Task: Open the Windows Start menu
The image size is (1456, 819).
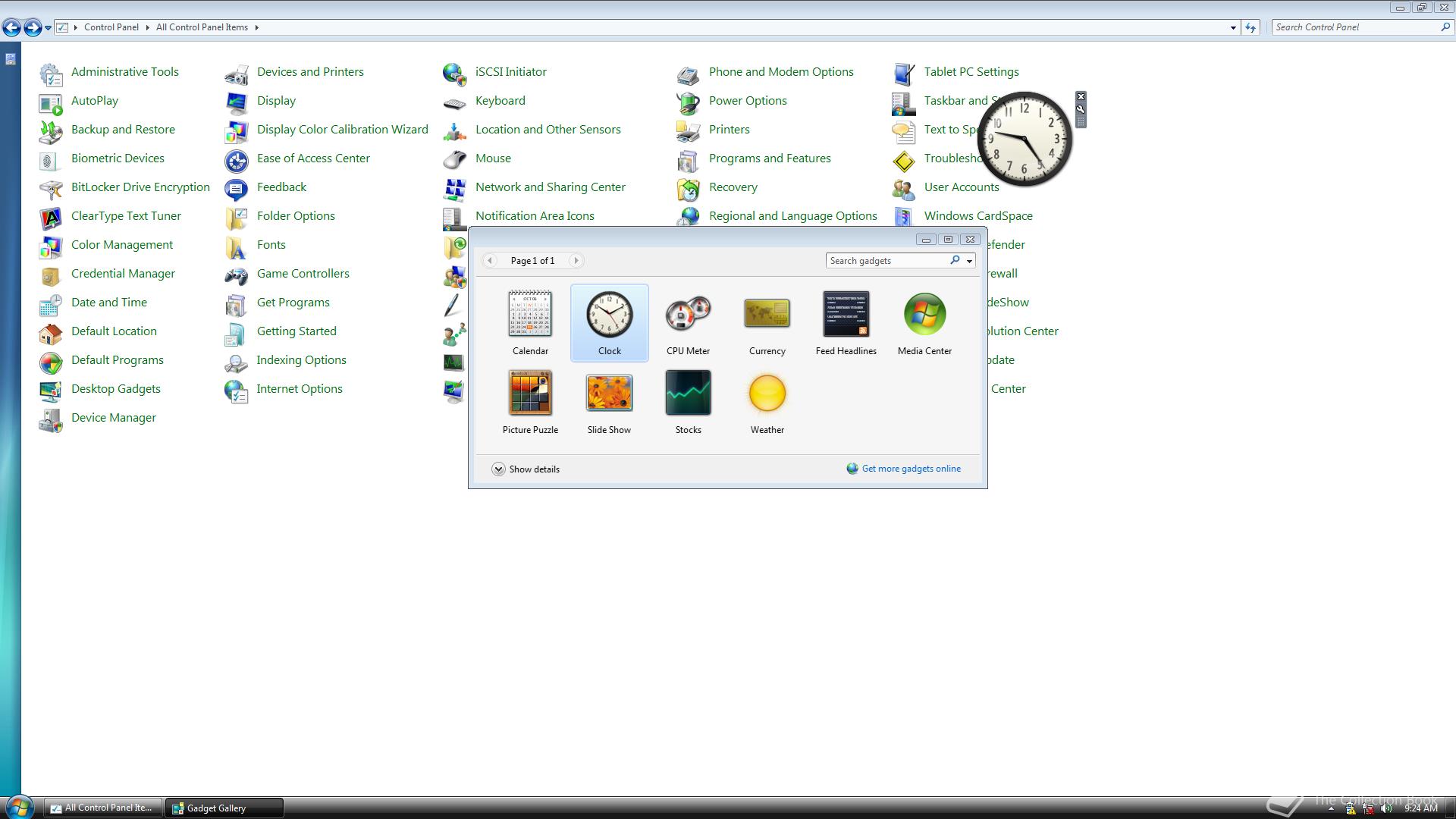Action: [19, 808]
